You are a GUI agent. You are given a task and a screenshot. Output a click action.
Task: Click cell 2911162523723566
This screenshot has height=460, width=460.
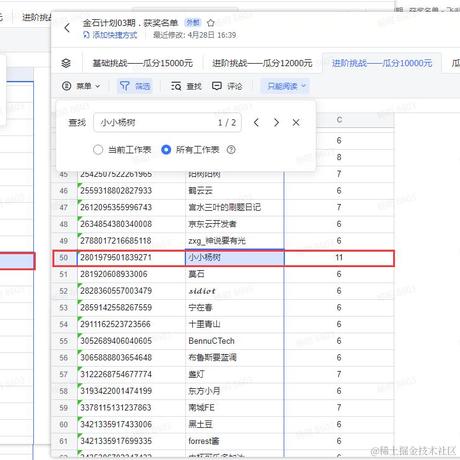131,324
